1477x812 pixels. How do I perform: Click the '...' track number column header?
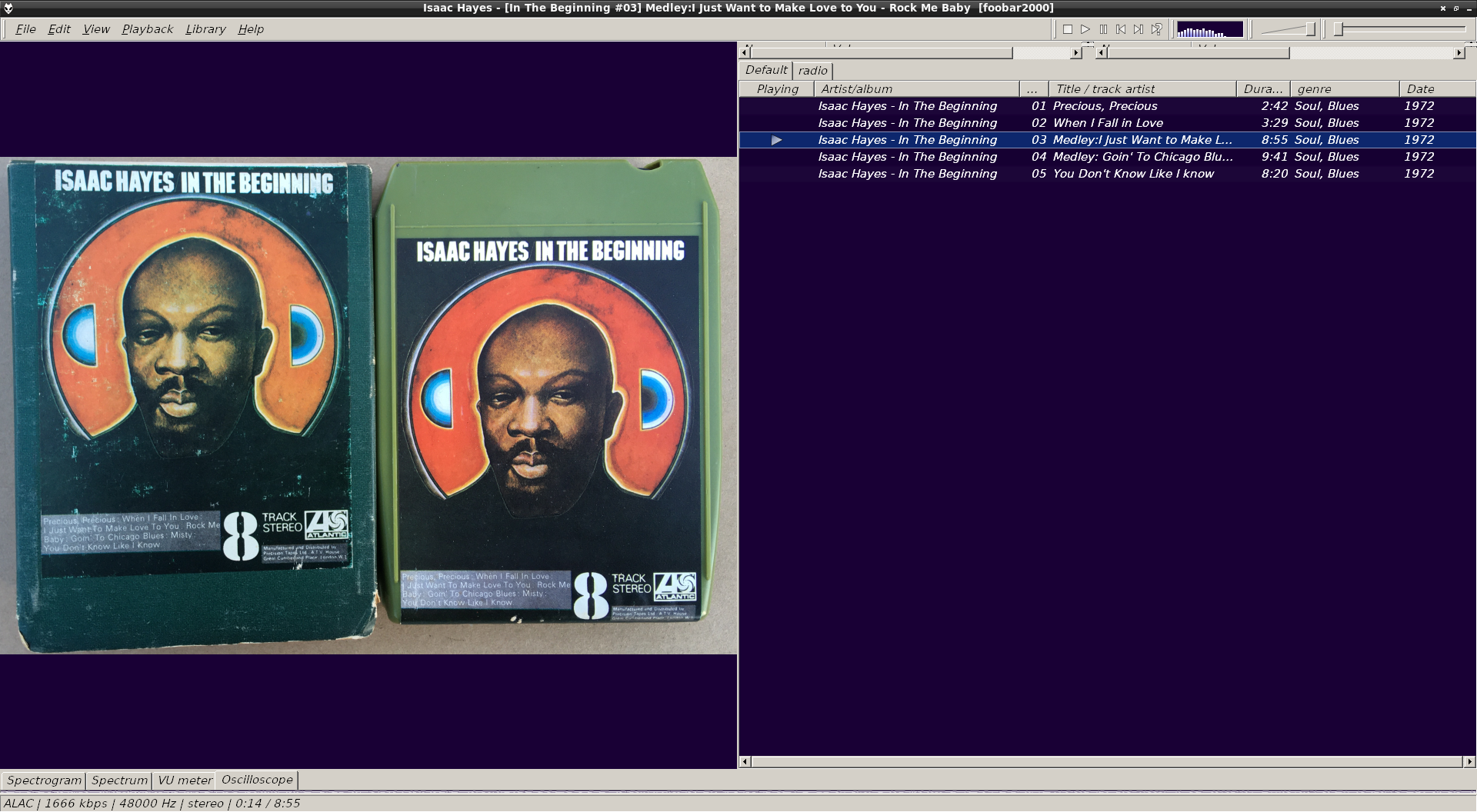coord(1035,89)
